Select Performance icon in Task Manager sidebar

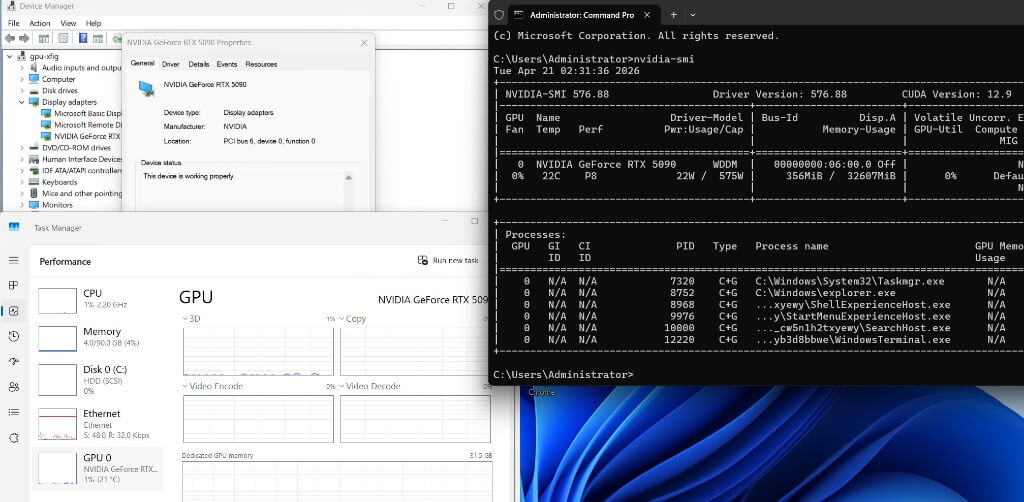(x=14, y=311)
